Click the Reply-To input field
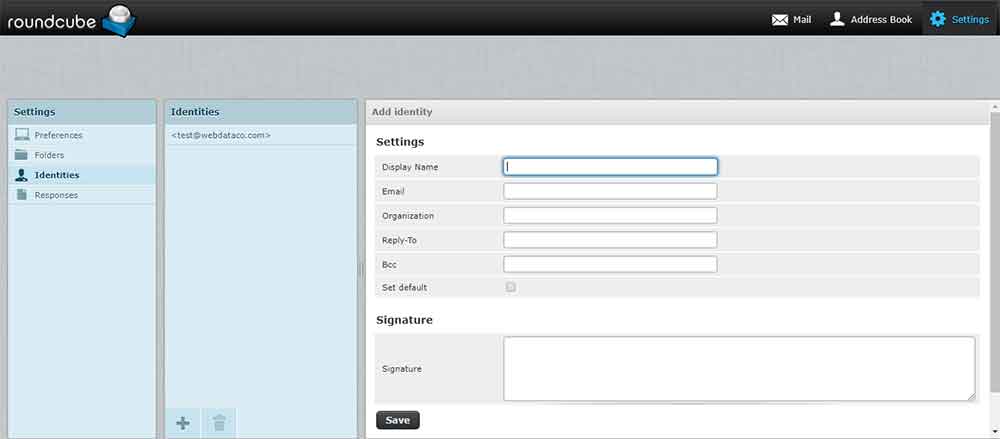This screenshot has height=439, width=1000. (610, 240)
